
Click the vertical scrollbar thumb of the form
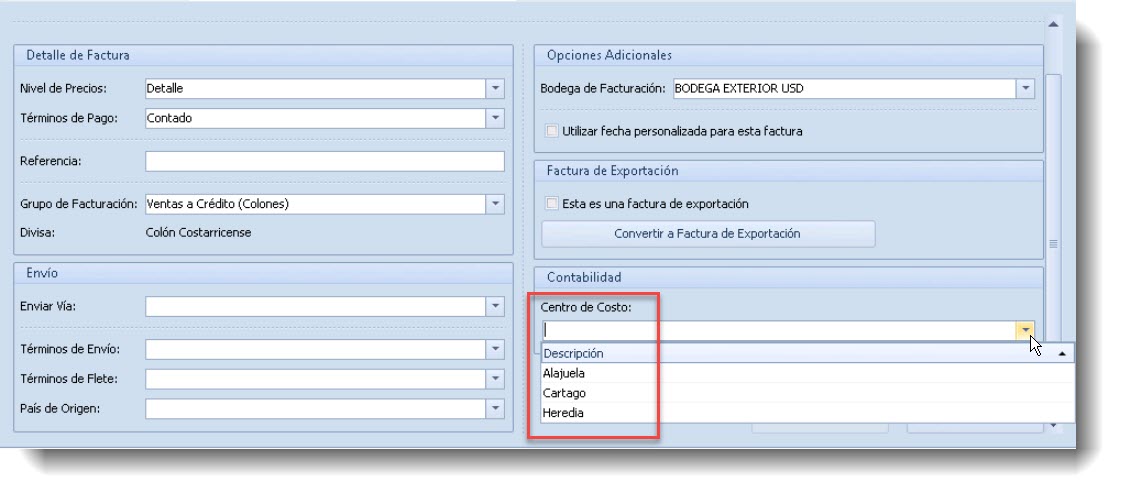(1053, 243)
